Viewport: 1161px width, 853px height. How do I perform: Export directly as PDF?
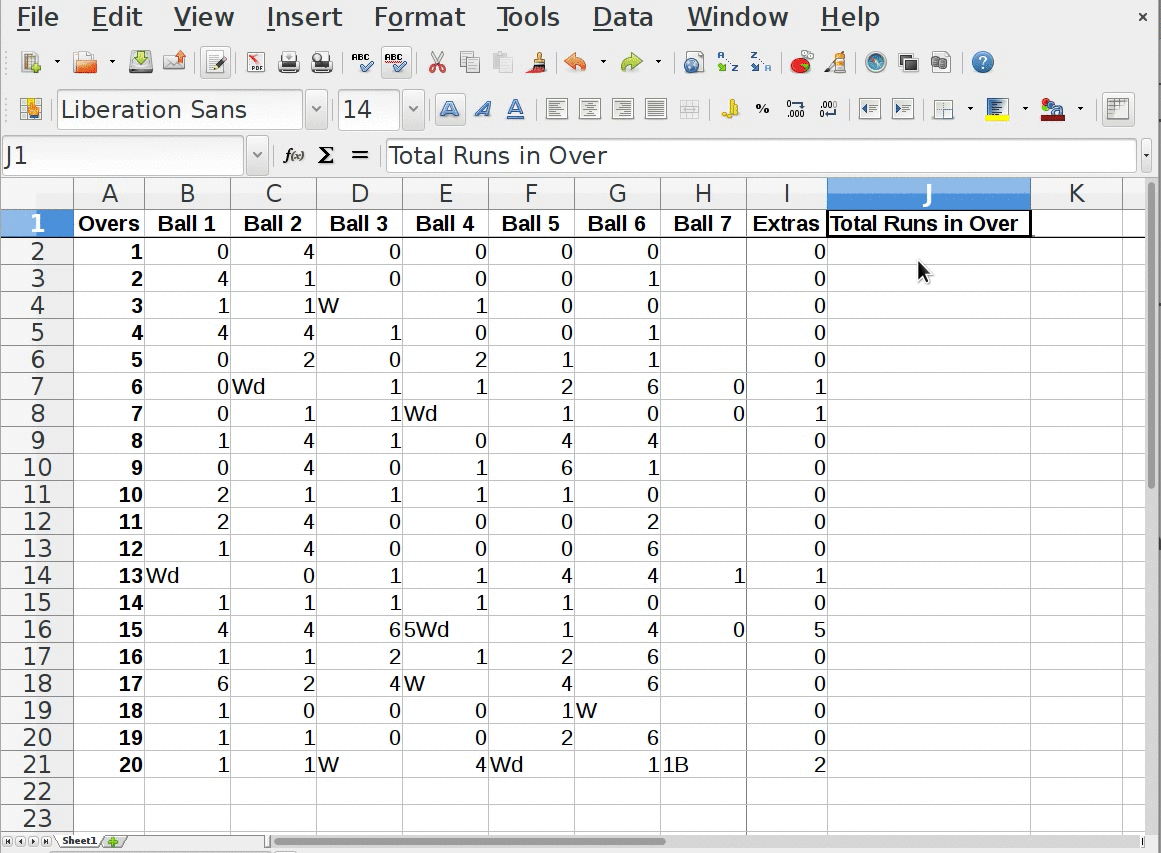click(x=256, y=63)
